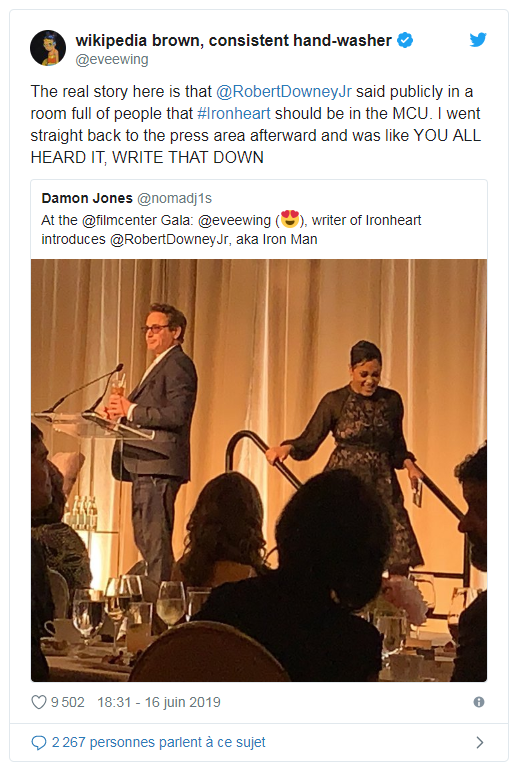
Task: Open the gala photo in the quoted tweet
Action: (259, 470)
